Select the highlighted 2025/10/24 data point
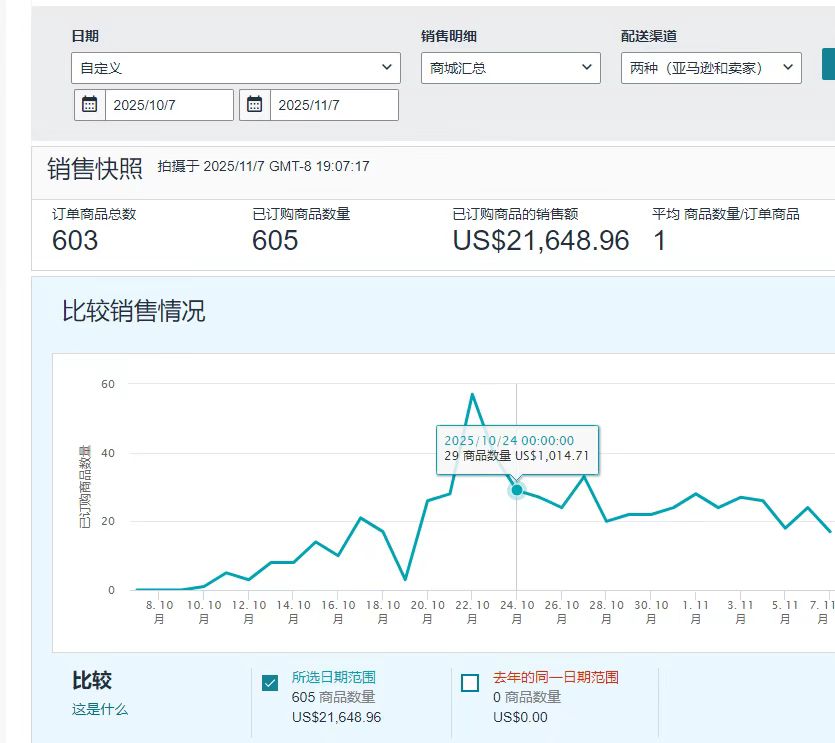 [516, 490]
